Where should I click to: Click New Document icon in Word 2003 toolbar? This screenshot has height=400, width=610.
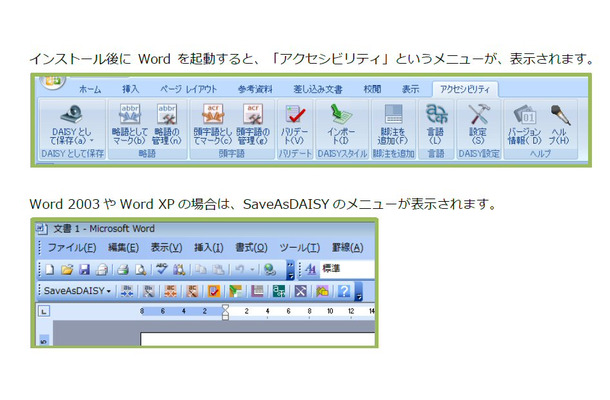(x=49, y=269)
